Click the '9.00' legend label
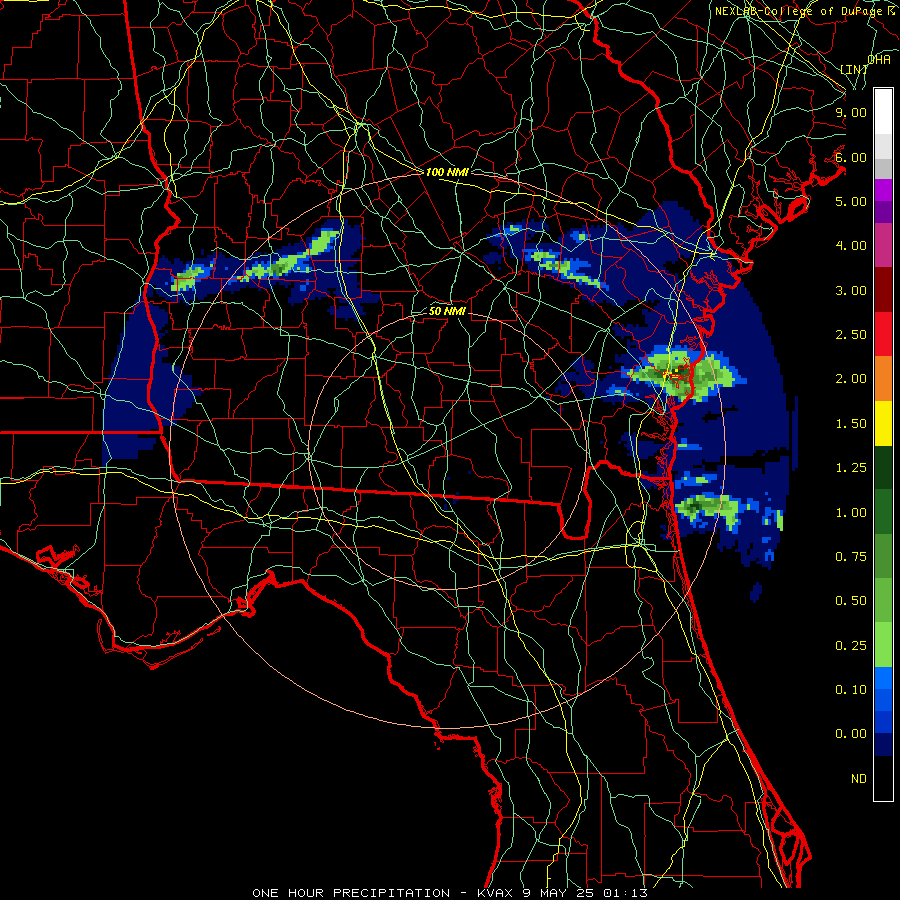This screenshot has height=900, width=900. 851,112
